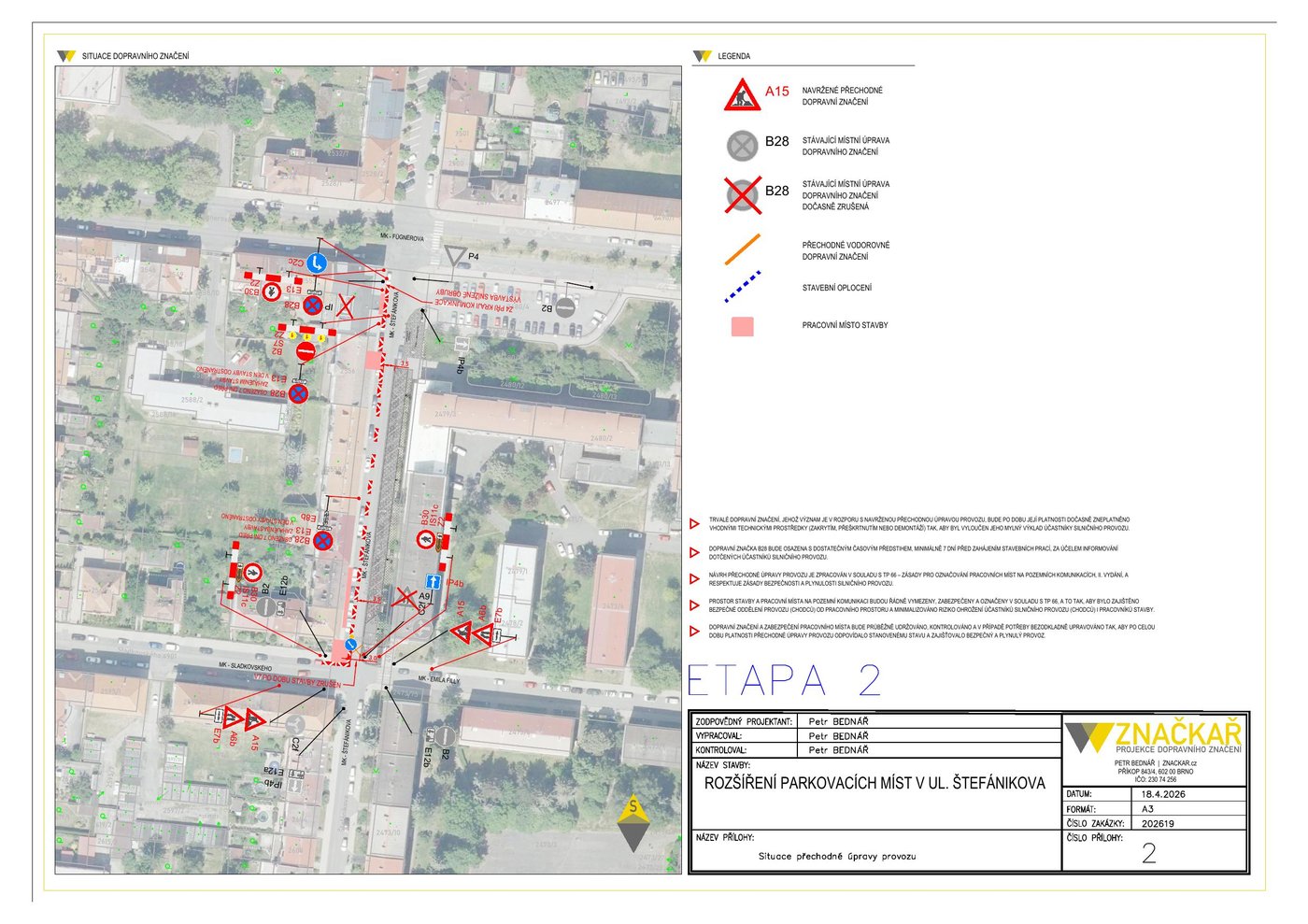Select the blue IP4b one-way sign
1308x924 pixels.
434,582
